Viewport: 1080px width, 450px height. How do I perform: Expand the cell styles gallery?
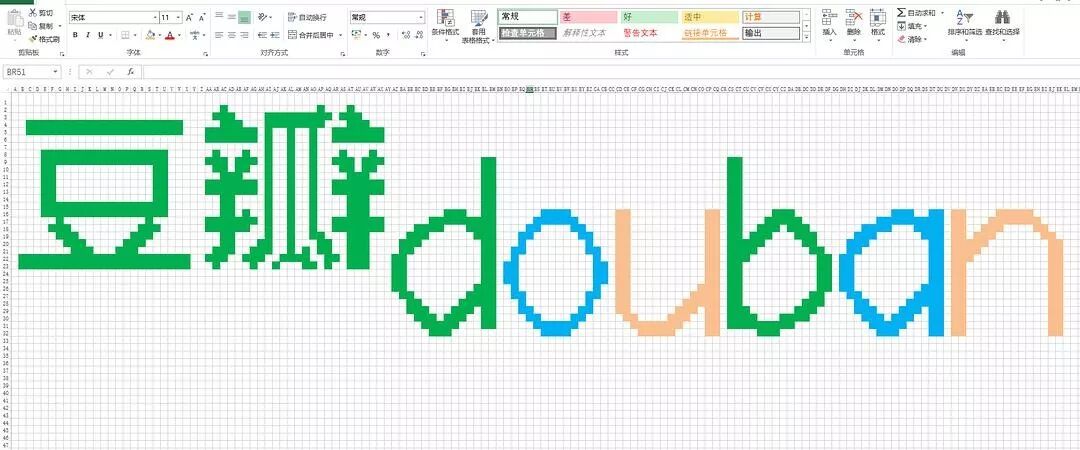tap(807, 37)
